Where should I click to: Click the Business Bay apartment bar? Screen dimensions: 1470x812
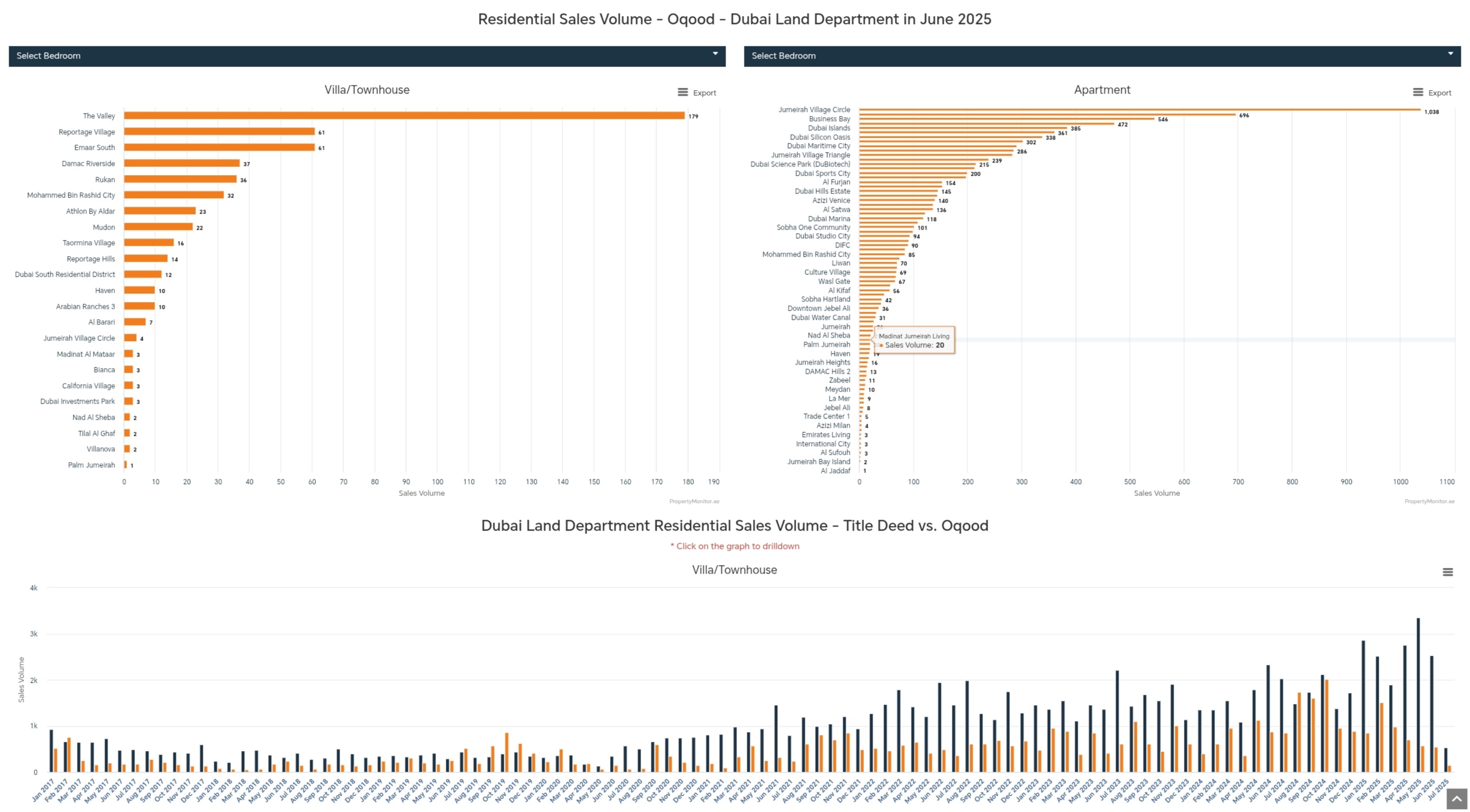click(x=1007, y=118)
